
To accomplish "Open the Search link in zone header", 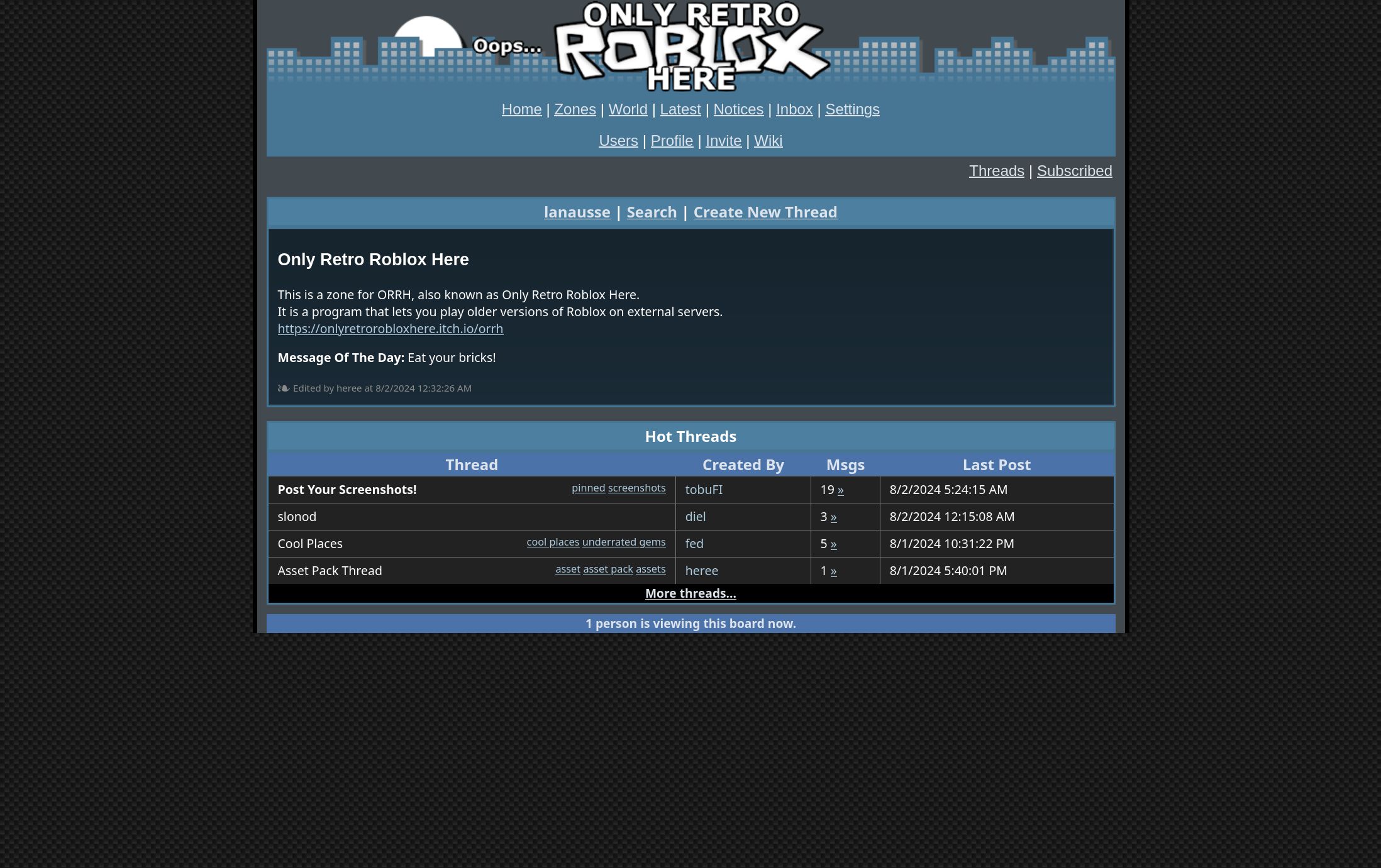I will pyautogui.click(x=652, y=212).
